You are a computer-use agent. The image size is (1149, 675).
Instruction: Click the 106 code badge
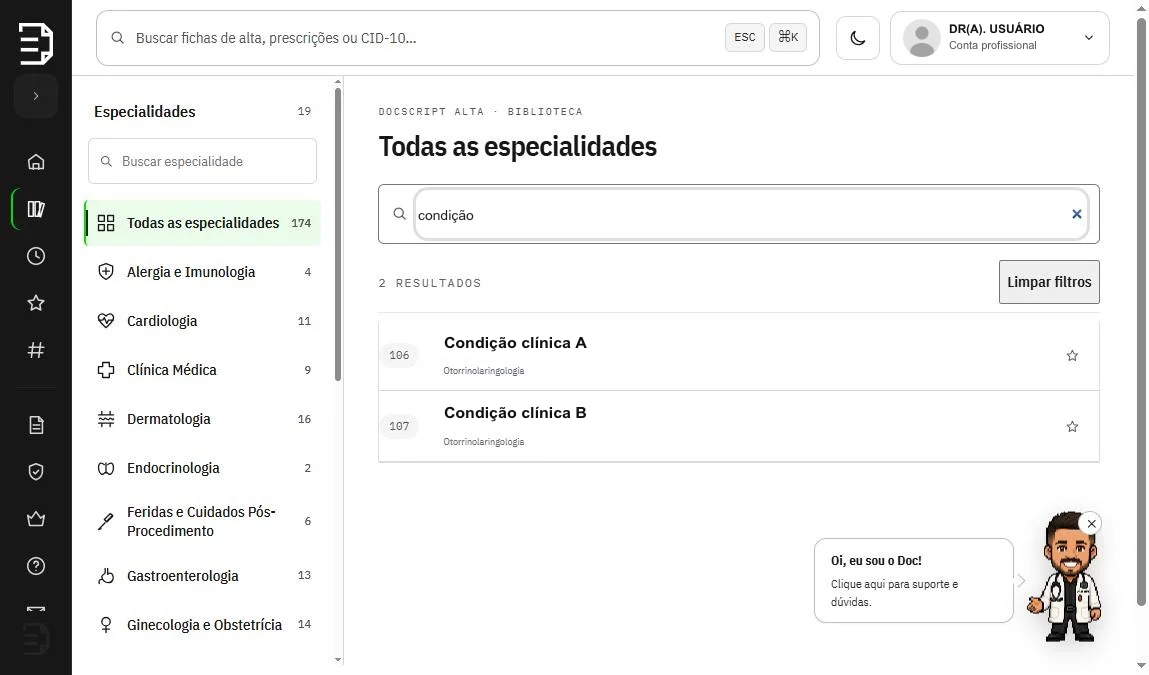point(399,355)
